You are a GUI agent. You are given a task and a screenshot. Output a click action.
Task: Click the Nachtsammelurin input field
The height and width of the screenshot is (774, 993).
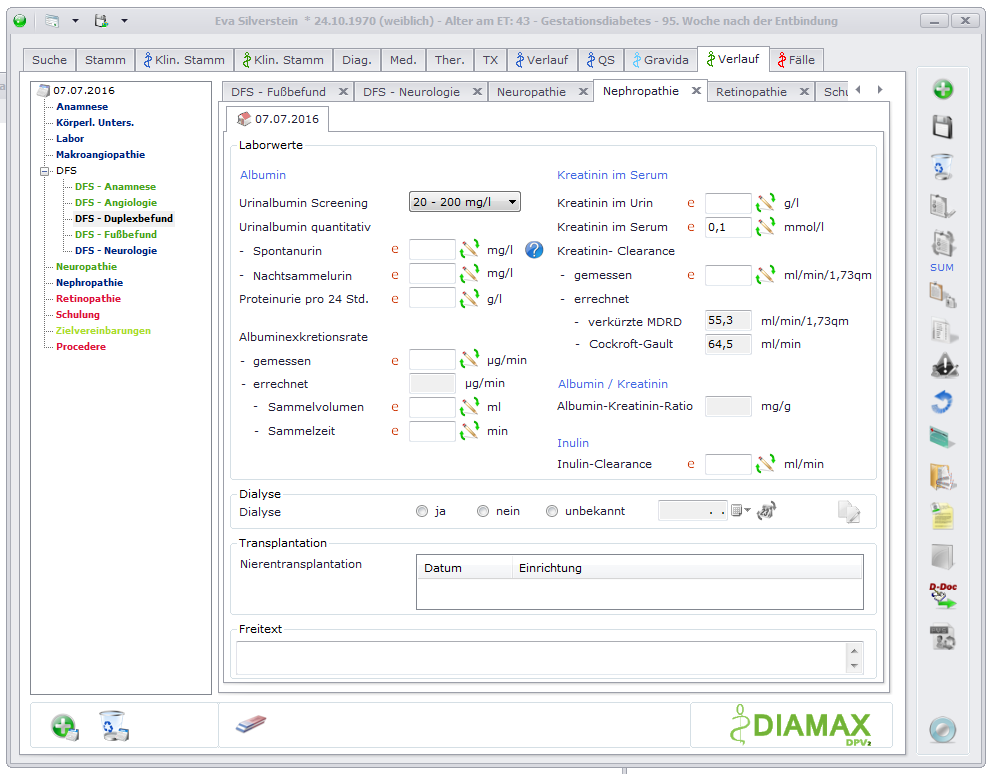[x=432, y=274]
